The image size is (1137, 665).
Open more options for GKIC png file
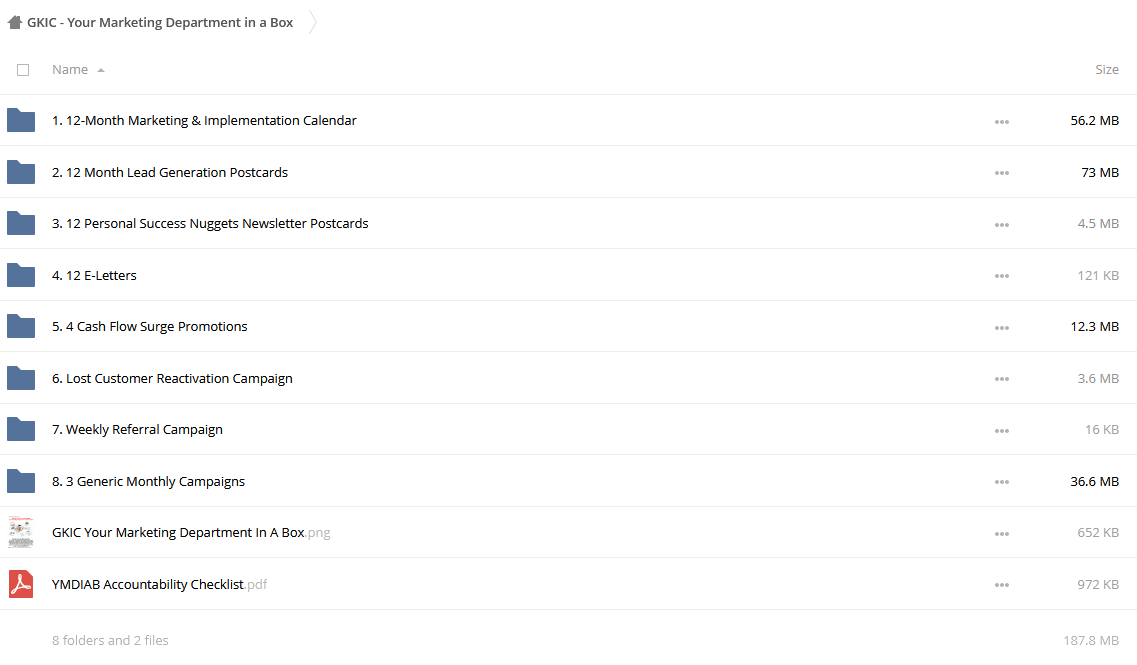point(1001,534)
